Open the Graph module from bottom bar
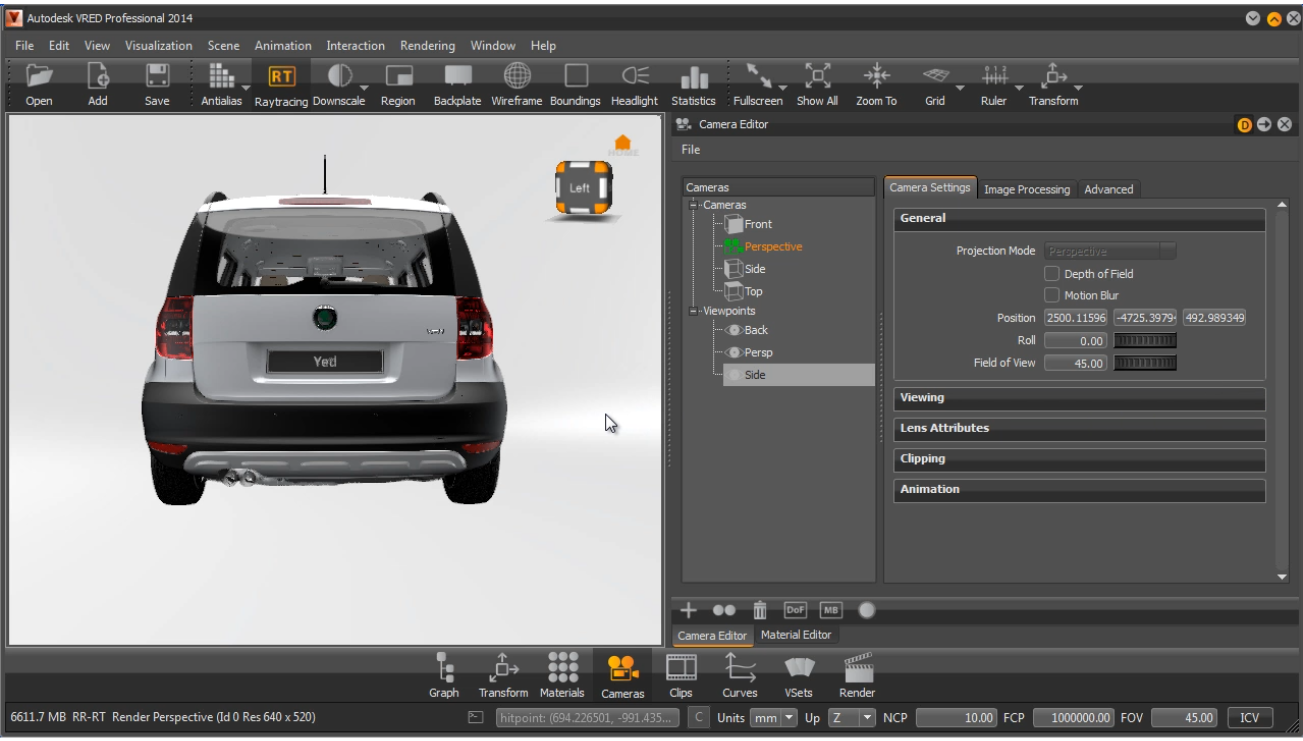The width and height of the screenshot is (1303, 741). click(x=444, y=667)
